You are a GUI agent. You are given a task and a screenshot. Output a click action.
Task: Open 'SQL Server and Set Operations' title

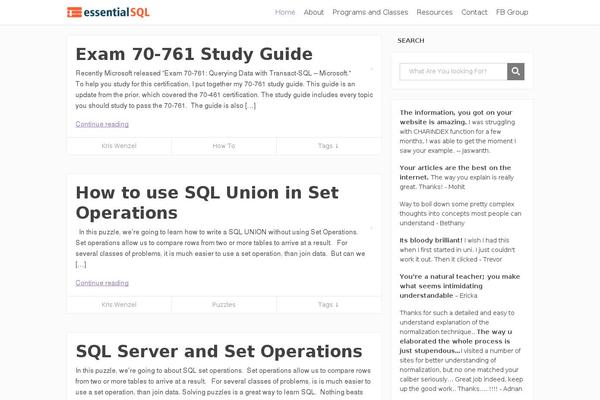pyautogui.click(x=219, y=351)
